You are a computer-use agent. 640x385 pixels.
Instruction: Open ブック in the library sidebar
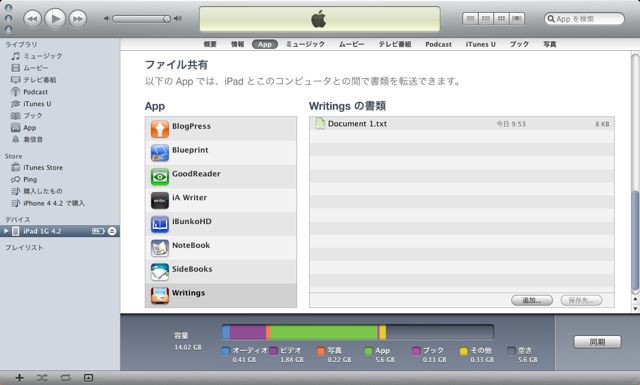[60, 116]
